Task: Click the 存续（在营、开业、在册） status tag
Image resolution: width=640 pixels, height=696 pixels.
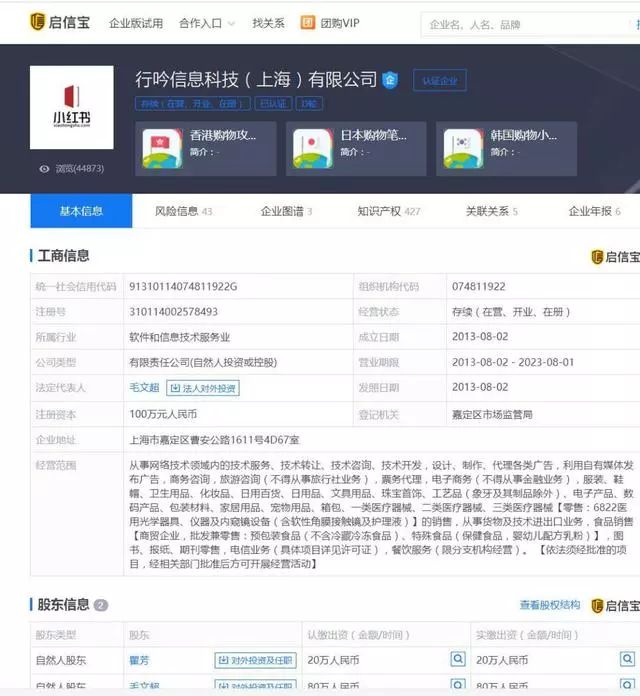Action: coord(193,104)
